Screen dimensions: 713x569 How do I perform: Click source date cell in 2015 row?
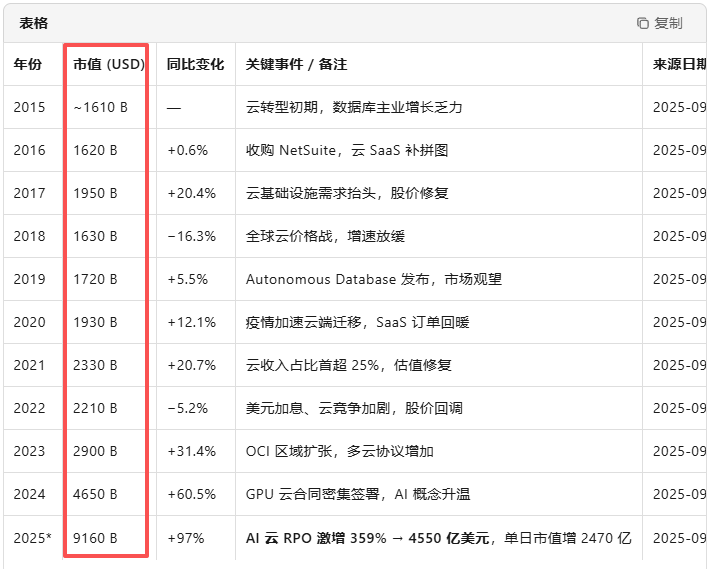click(x=679, y=107)
